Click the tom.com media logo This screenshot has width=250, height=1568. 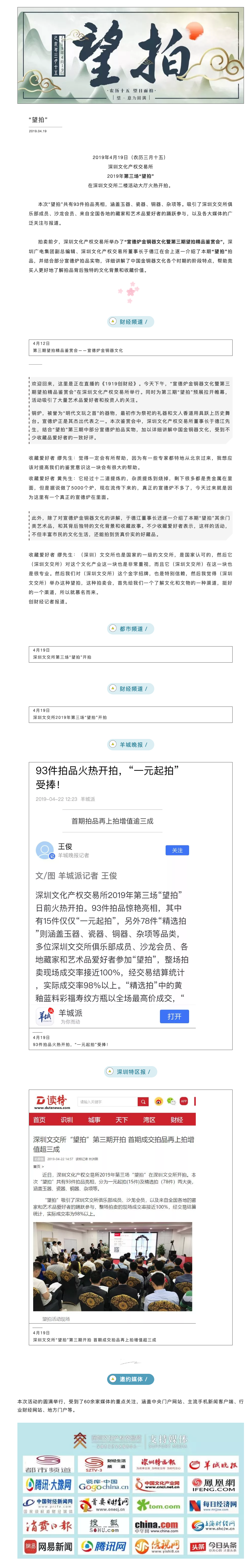(x=158, y=1505)
